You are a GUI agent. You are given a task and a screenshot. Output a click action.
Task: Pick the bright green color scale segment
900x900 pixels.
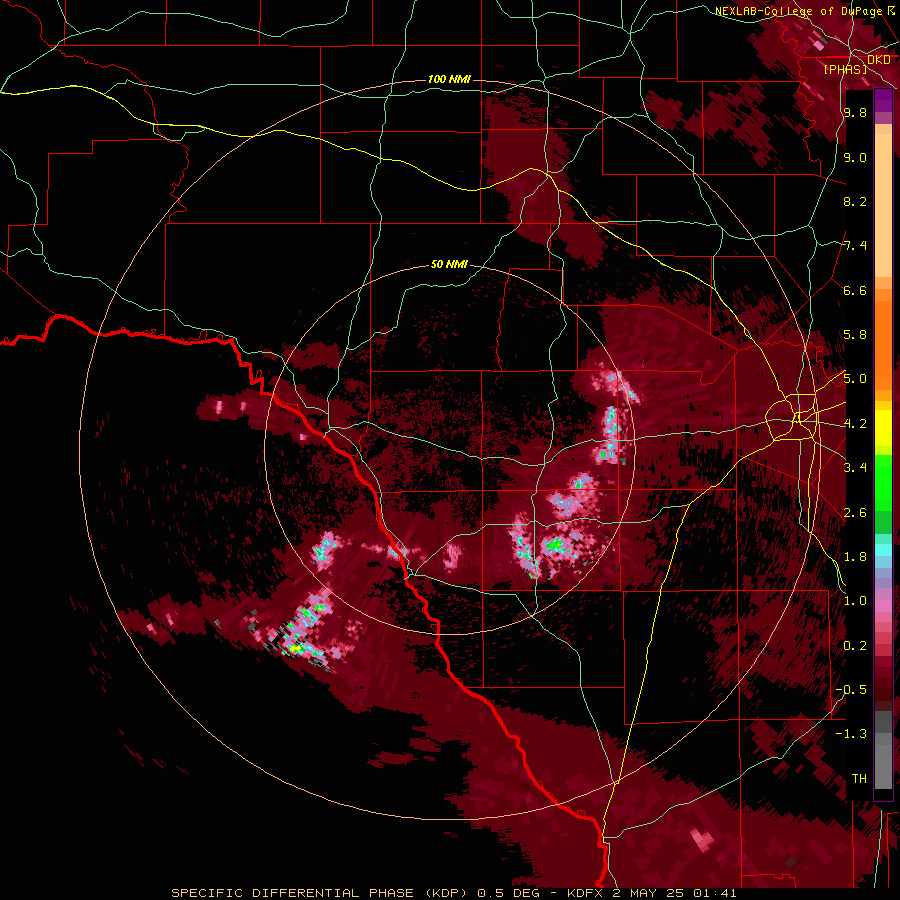point(883,482)
